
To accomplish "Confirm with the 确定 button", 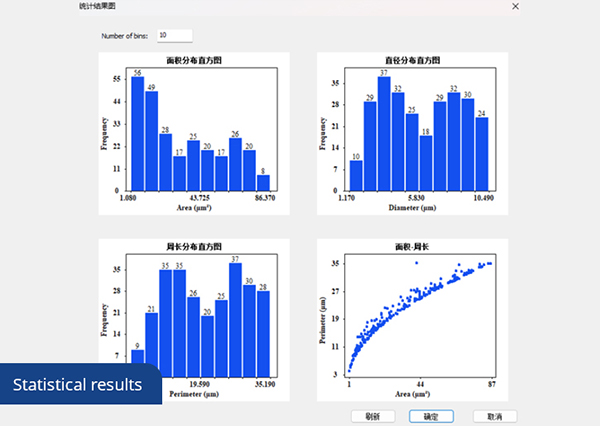I will coord(431,415).
